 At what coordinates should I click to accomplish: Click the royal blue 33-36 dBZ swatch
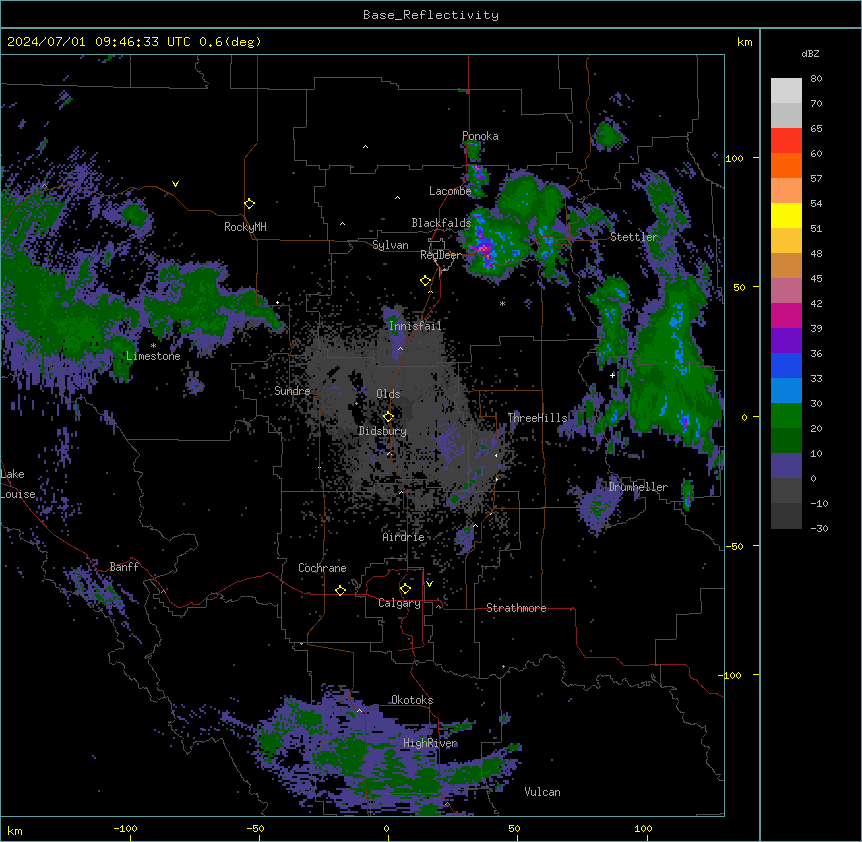pyautogui.click(x=786, y=365)
